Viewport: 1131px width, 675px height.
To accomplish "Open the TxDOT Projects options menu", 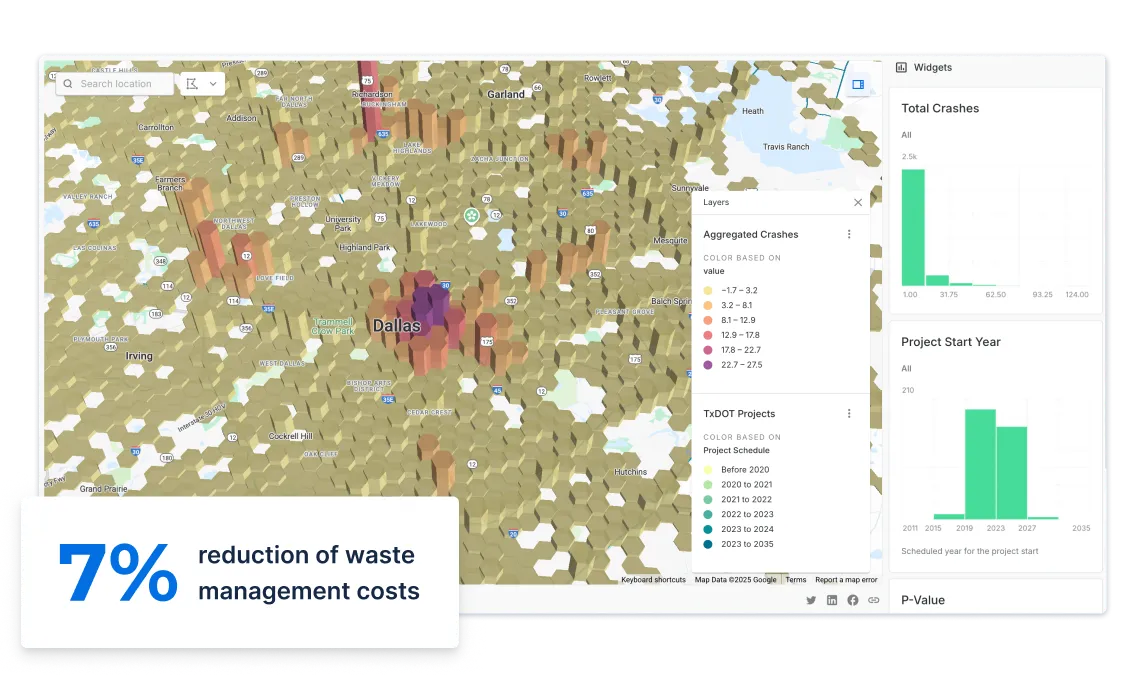I will click(849, 413).
